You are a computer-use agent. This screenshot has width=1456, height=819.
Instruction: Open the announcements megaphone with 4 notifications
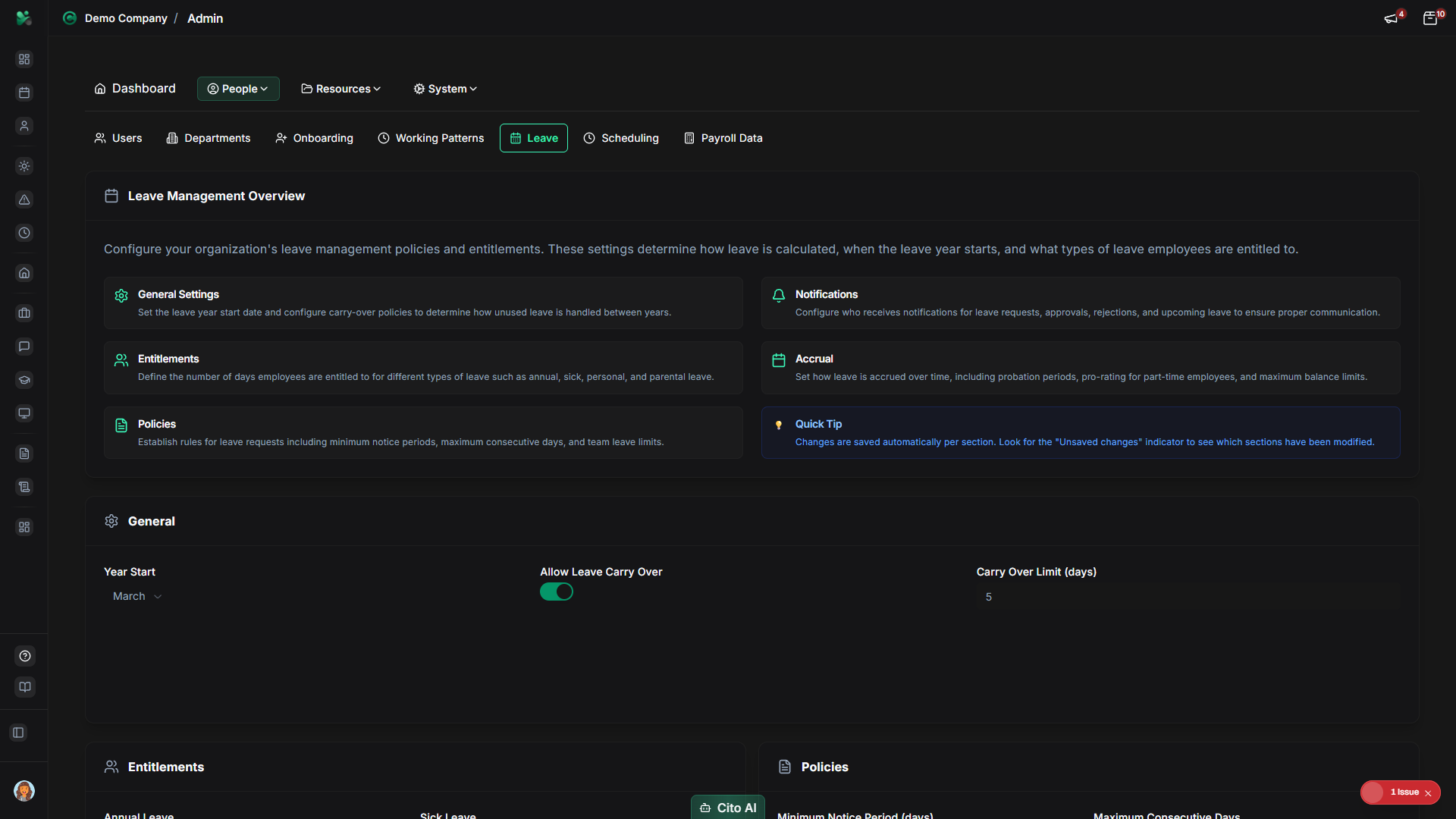(x=1392, y=17)
